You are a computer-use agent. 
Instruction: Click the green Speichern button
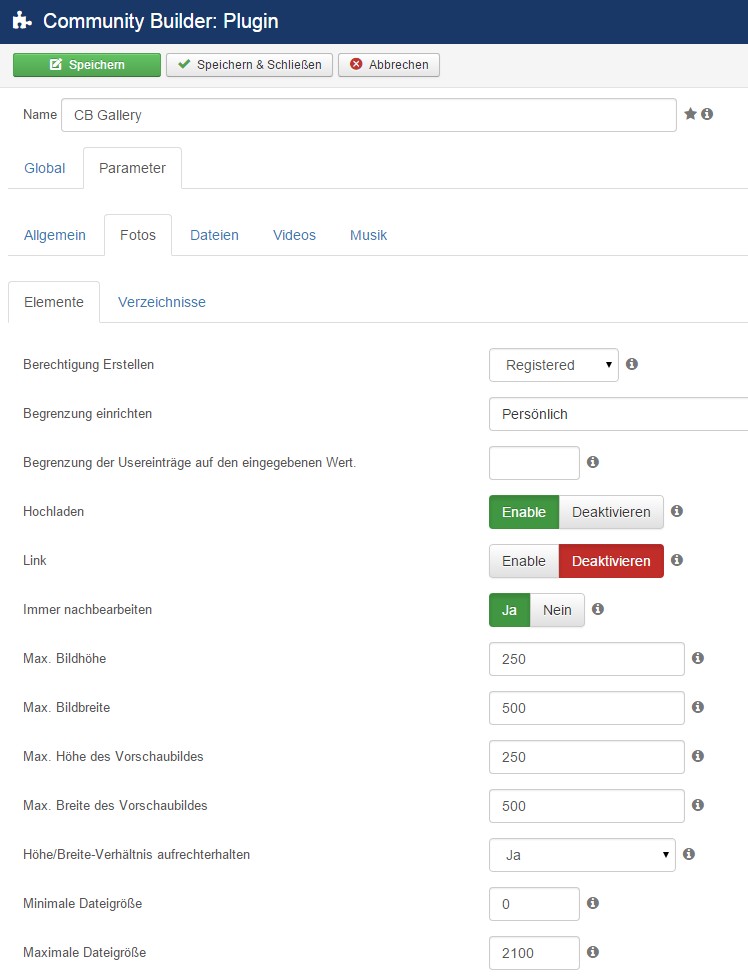click(x=87, y=65)
